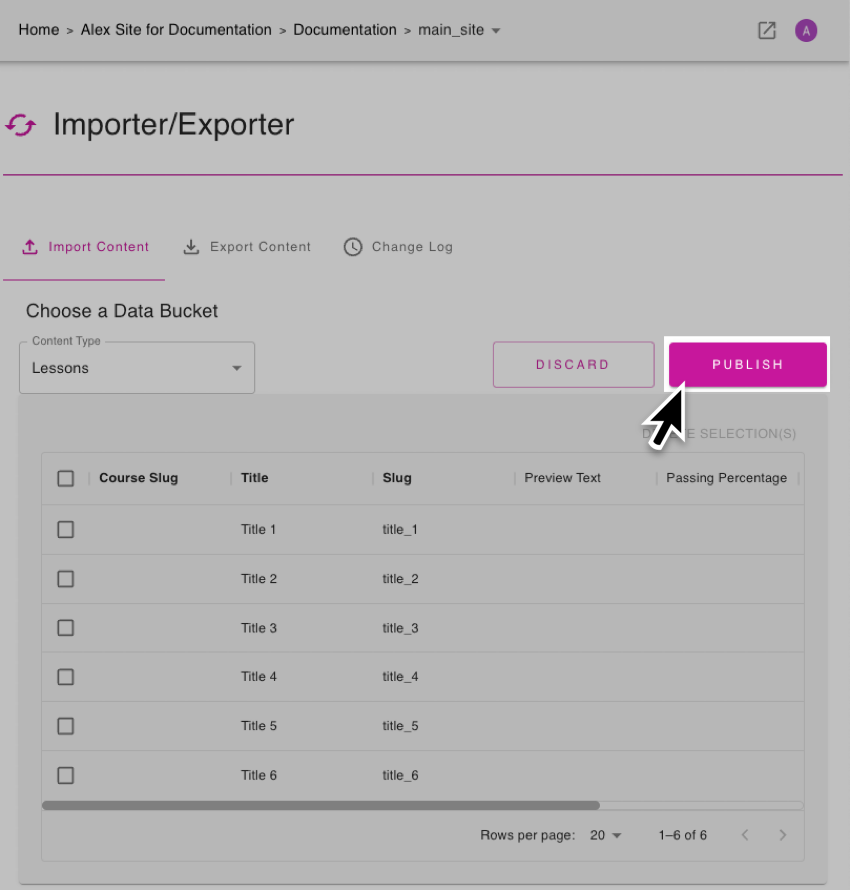Click the upload icon beside Import Content
The image size is (850, 890).
click(x=30, y=247)
